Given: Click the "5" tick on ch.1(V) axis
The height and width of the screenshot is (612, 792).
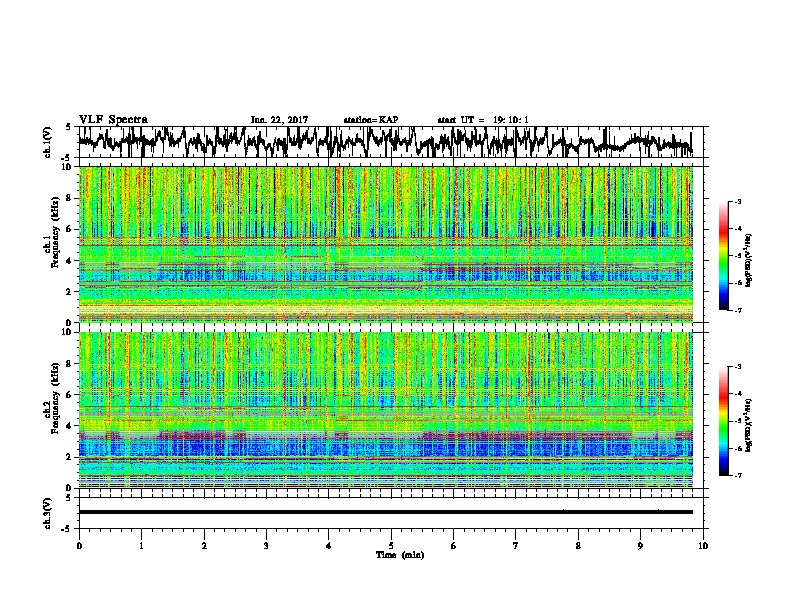Looking at the screenshot, I should [x=68, y=127].
